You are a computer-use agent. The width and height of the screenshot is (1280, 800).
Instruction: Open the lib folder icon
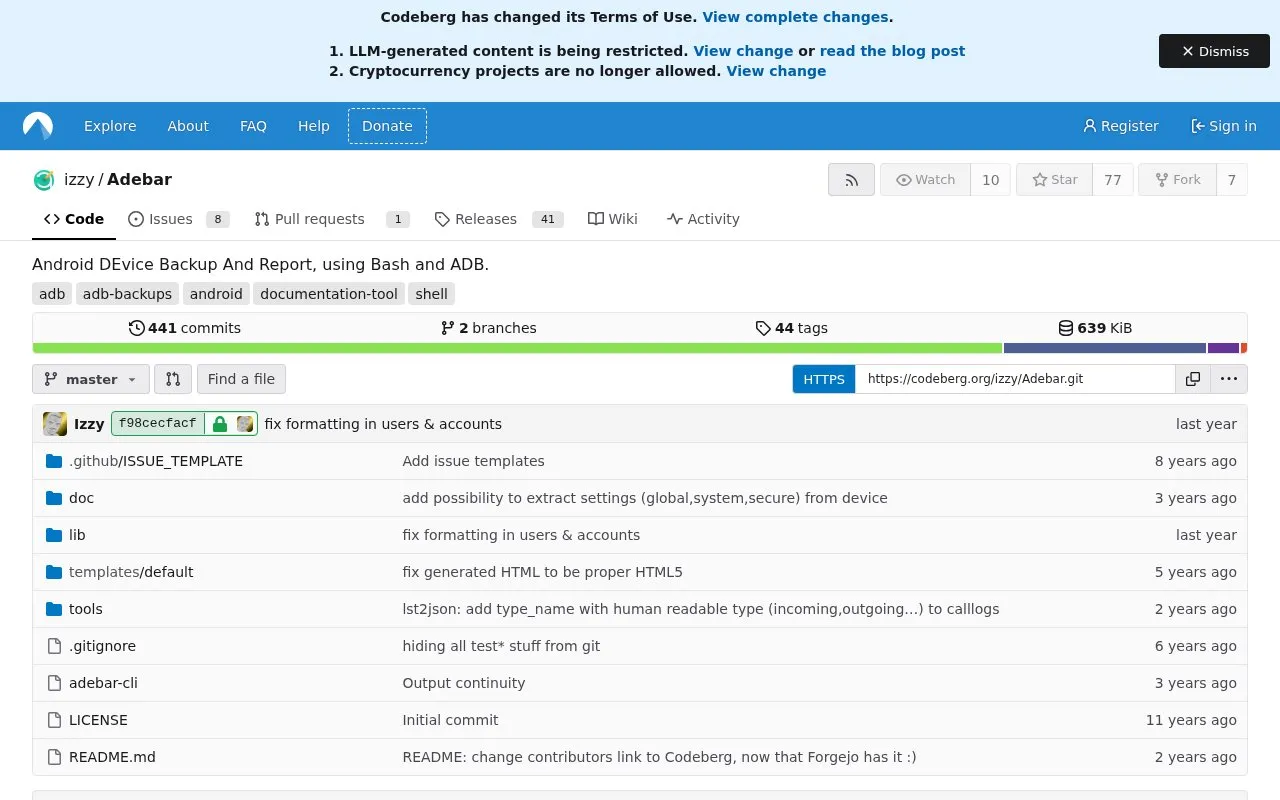point(54,535)
